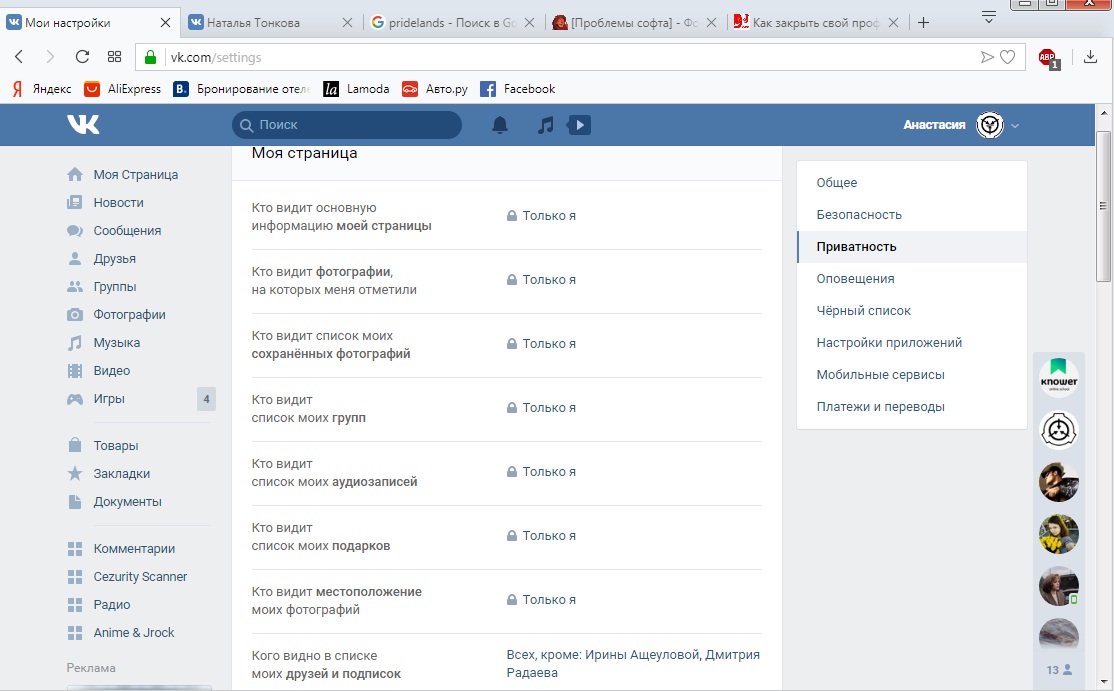
Task: Open the notifications bell
Action: point(500,125)
